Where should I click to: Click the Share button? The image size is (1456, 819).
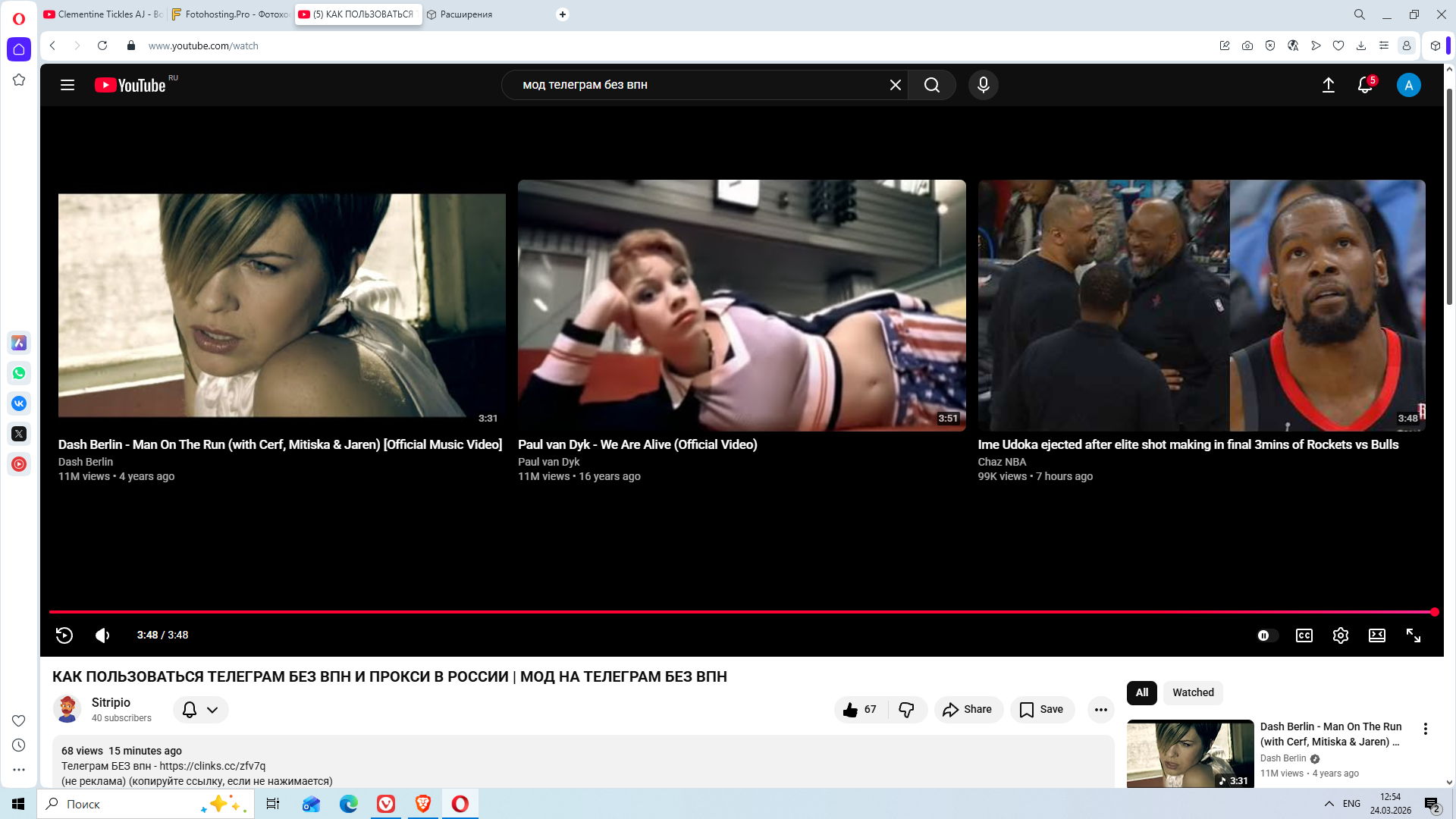968,710
